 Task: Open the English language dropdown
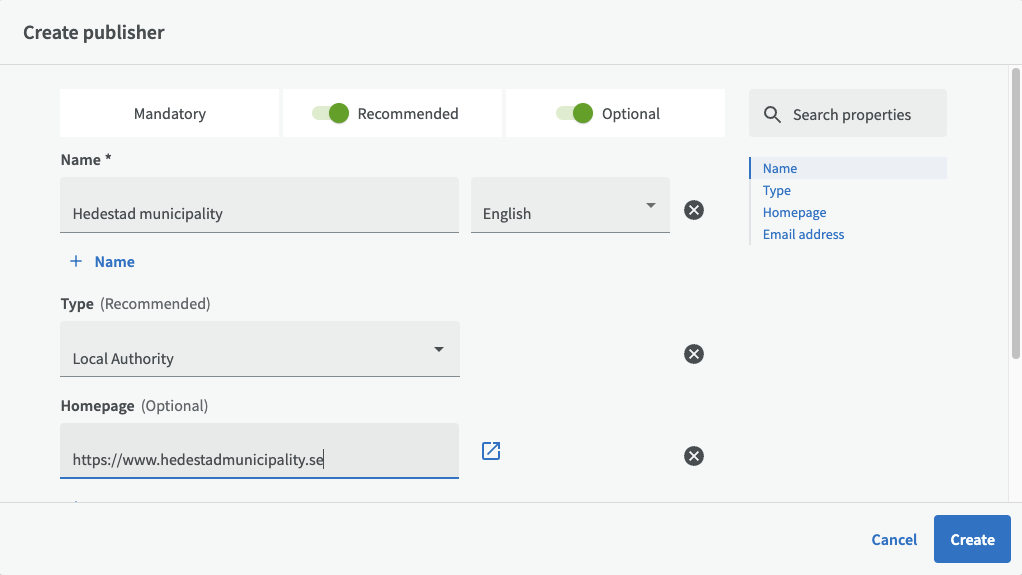(x=570, y=206)
